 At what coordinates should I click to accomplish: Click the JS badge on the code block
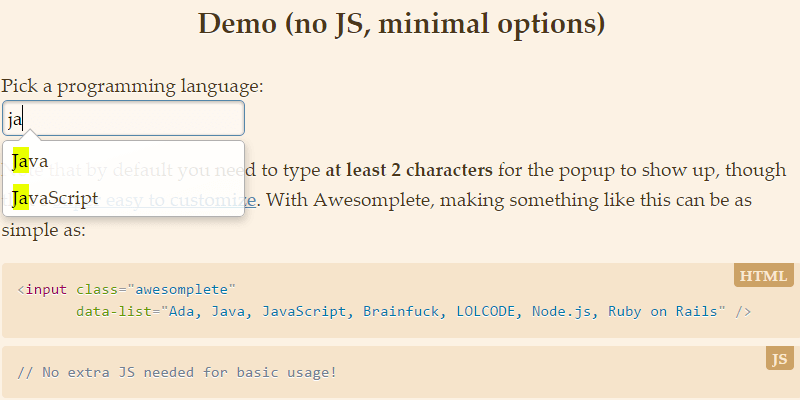[x=779, y=358]
